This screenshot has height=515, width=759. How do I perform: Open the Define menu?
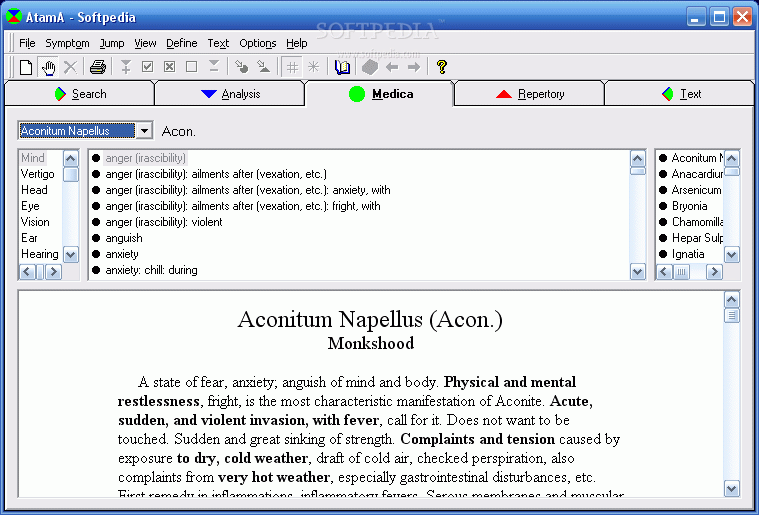pos(182,43)
